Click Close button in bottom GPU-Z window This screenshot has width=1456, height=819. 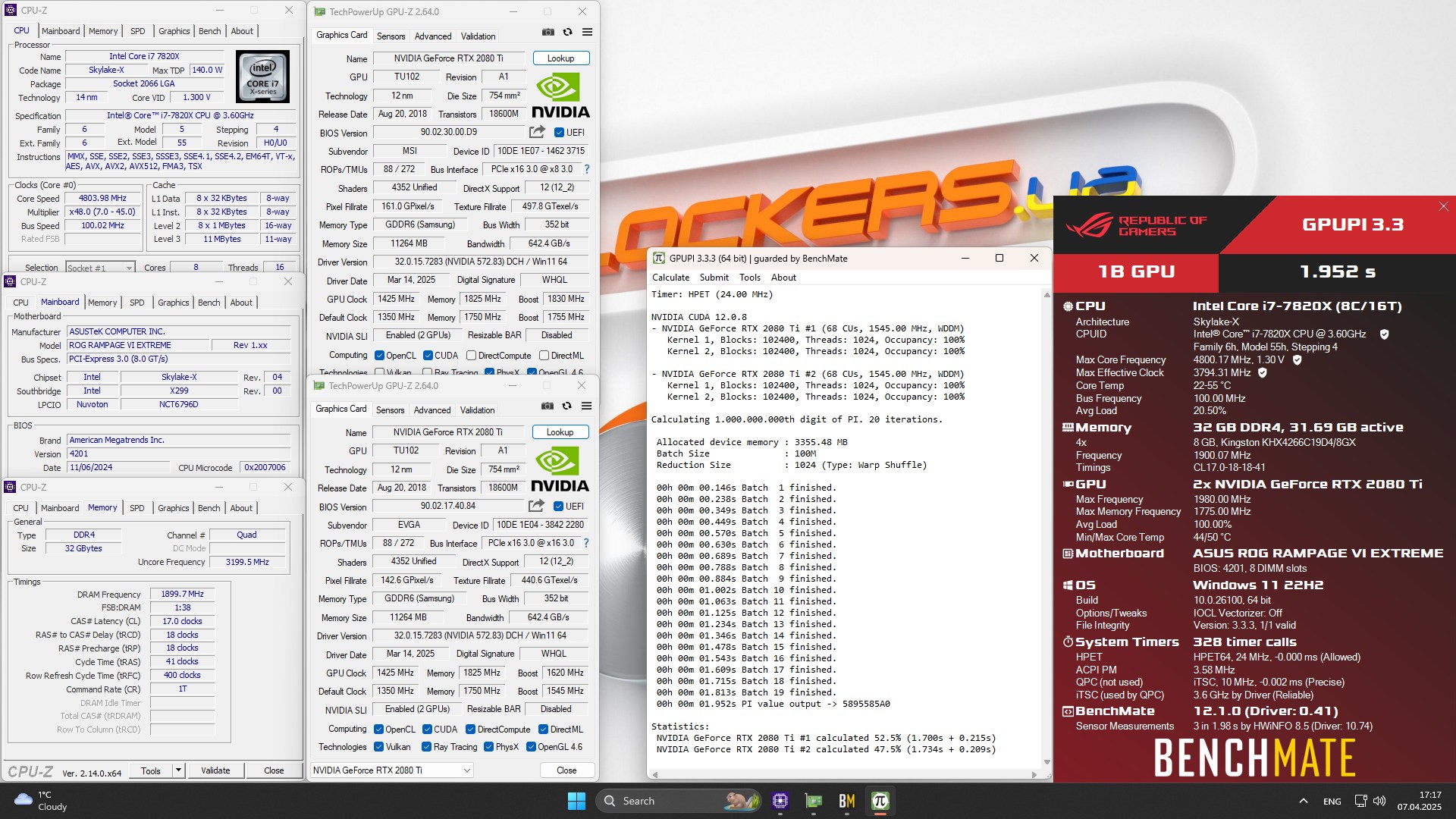pyautogui.click(x=566, y=770)
